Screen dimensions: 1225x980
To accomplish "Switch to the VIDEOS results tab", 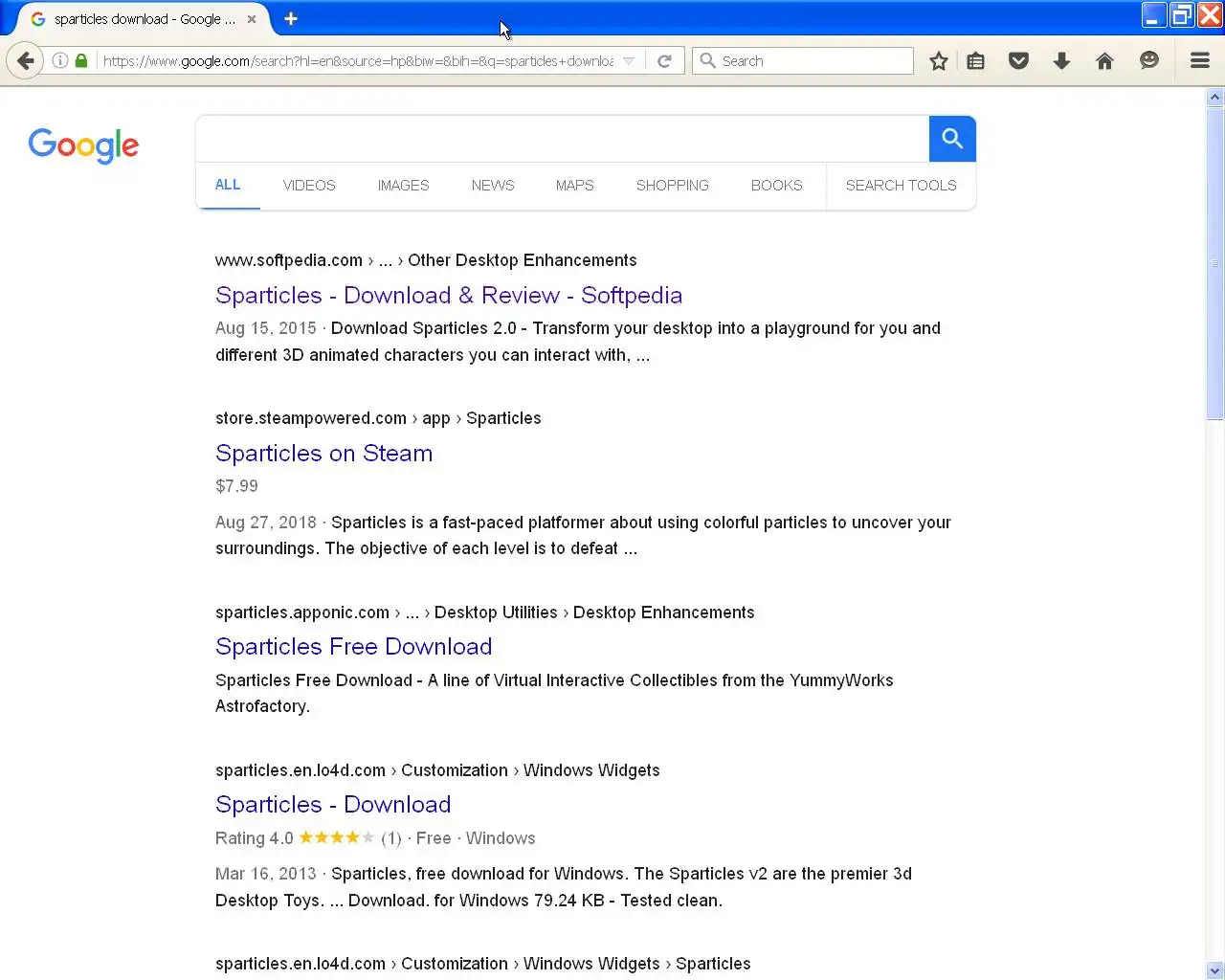I will [309, 185].
